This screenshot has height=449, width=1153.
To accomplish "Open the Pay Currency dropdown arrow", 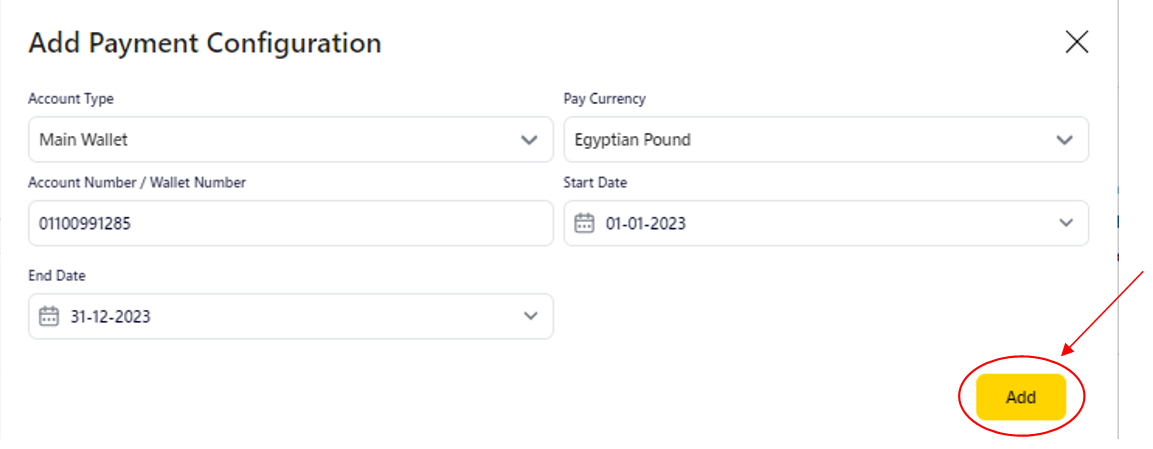I will (x=1065, y=140).
